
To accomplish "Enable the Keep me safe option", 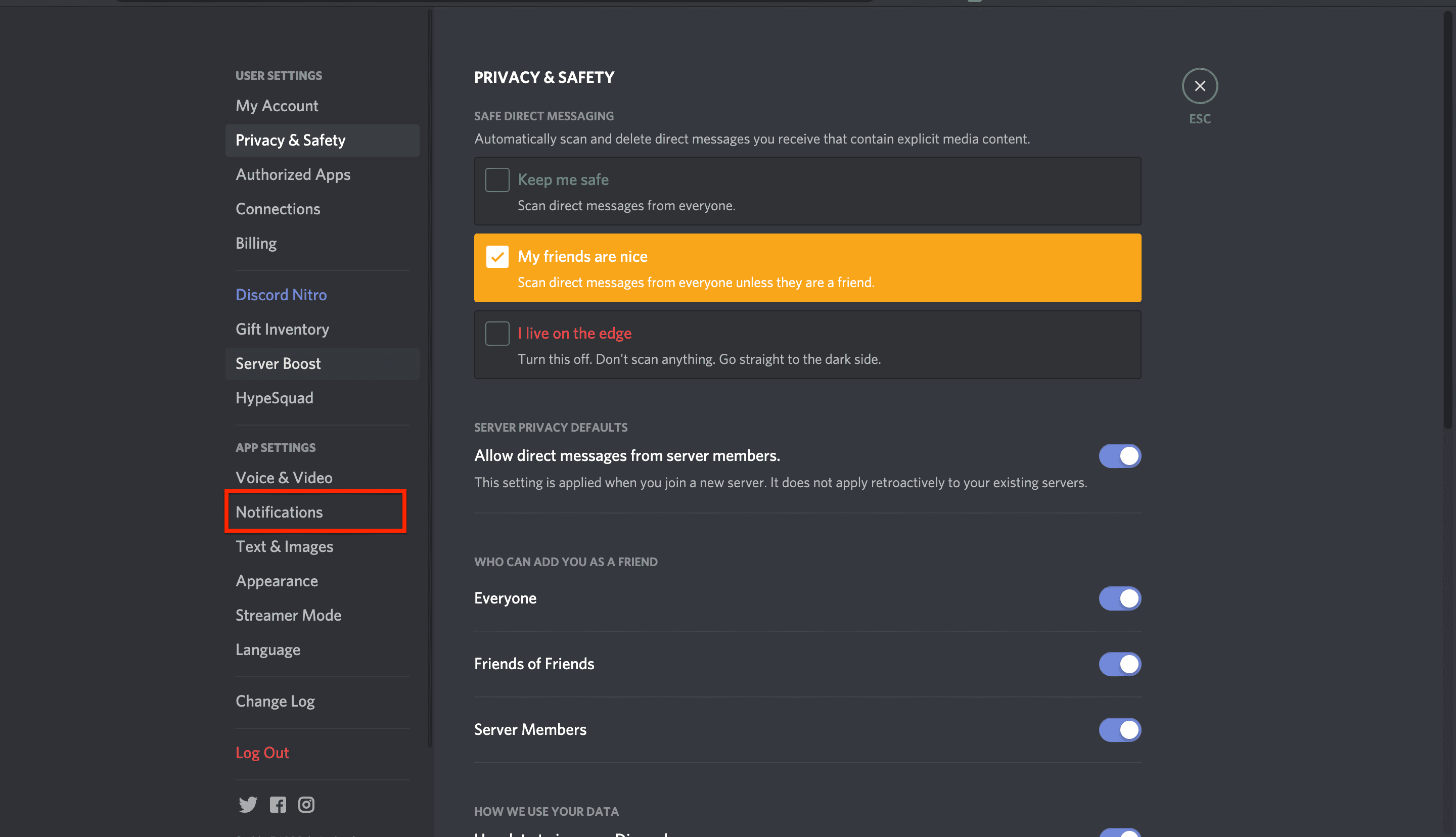I will tap(497, 178).
